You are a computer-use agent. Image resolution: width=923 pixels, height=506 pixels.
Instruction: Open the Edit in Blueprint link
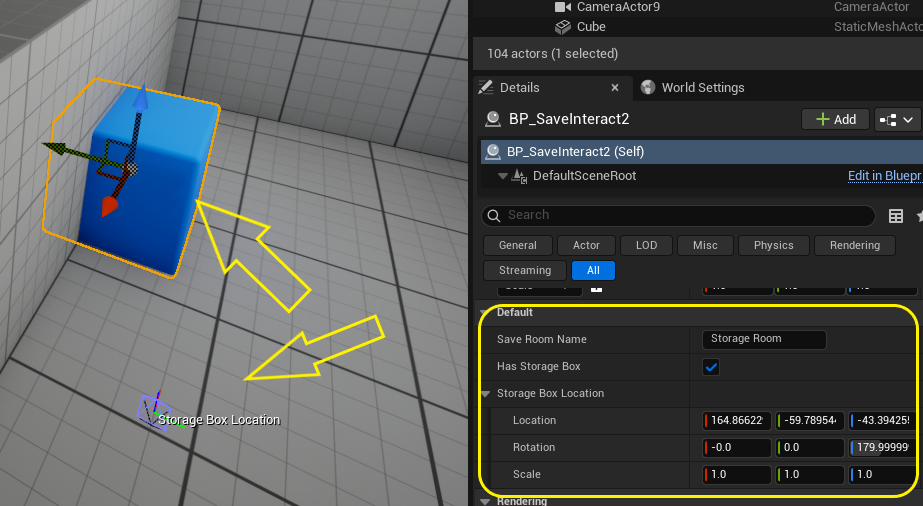[884, 176]
